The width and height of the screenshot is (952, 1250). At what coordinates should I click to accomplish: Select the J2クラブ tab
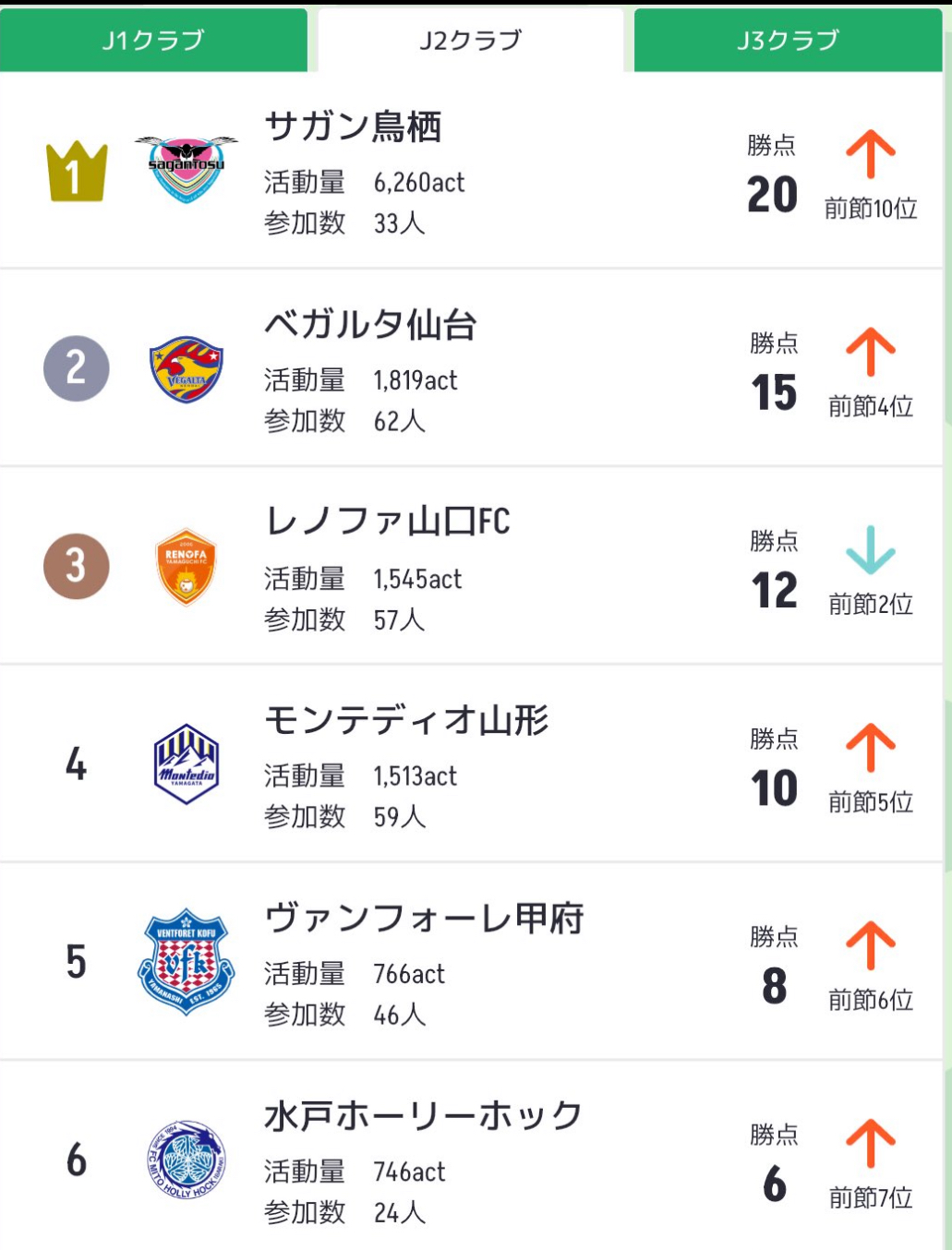point(471,40)
